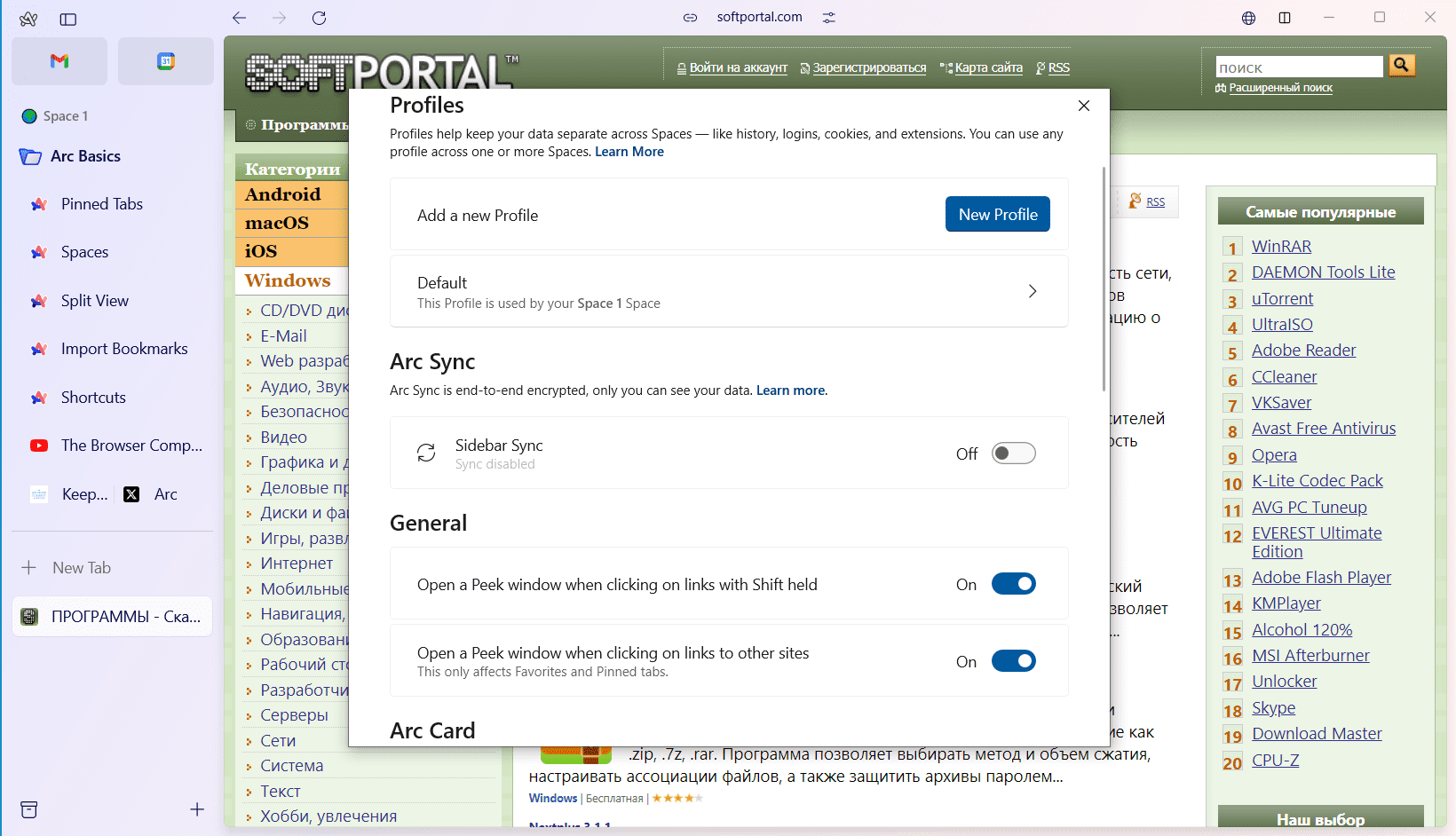Open Learn More link under Profiles
The width and height of the screenshot is (1456, 836).
[x=629, y=152]
